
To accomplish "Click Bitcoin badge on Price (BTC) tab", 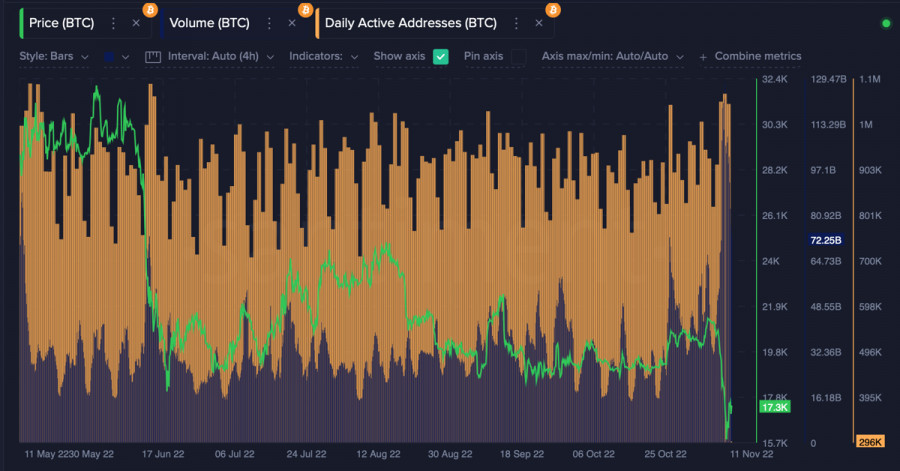I will 150,9.
